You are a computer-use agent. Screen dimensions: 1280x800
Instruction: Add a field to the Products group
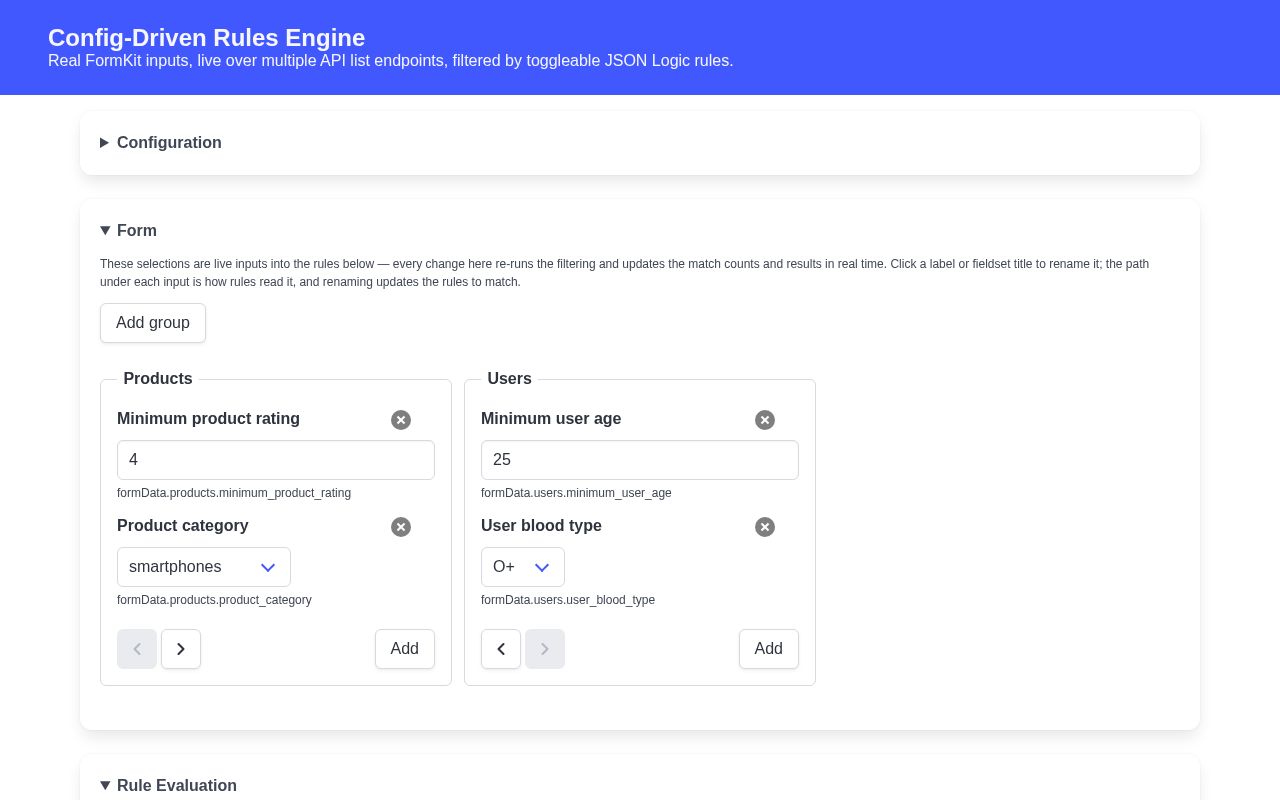[x=405, y=649]
